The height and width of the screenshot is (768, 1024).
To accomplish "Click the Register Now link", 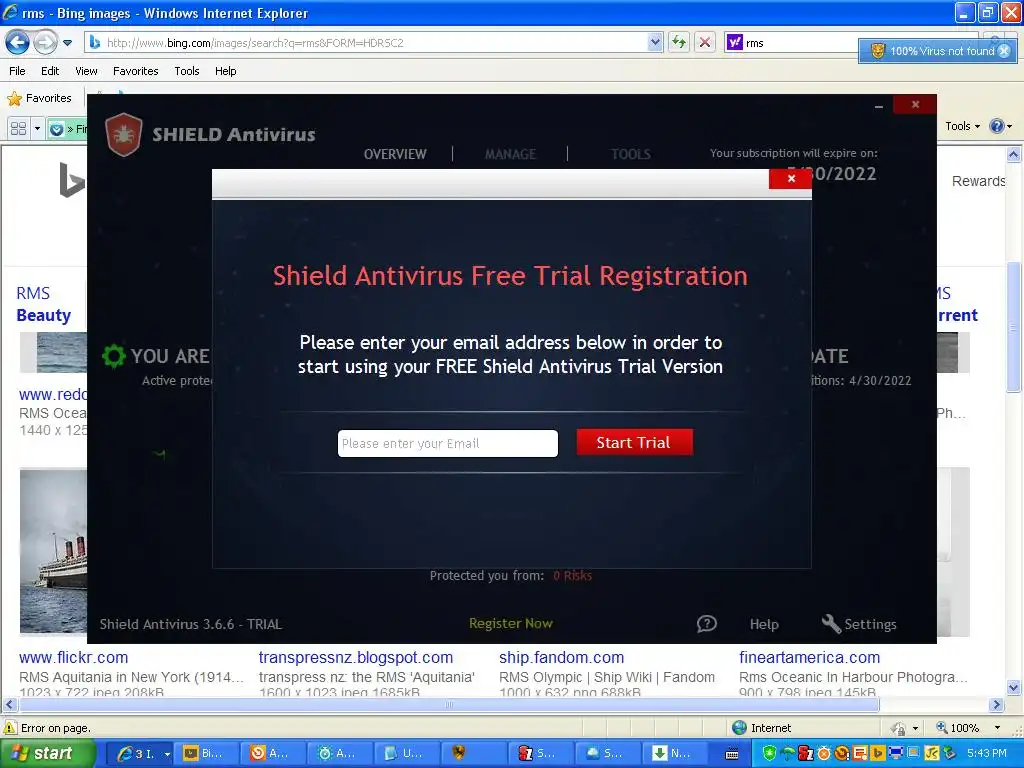I will pyautogui.click(x=511, y=623).
